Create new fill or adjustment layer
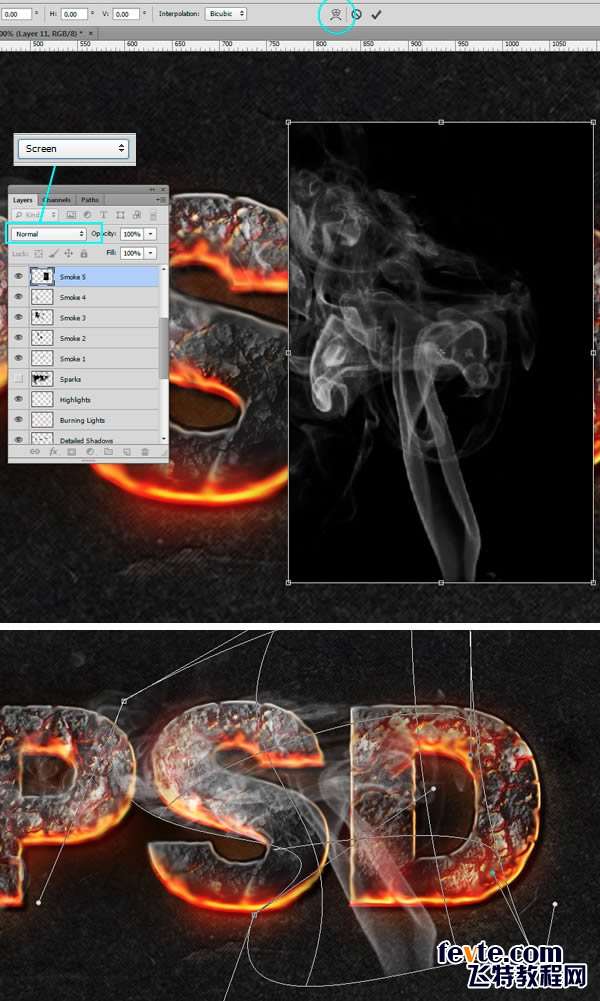Screen dimensions: 600x1001 (90, 451)
